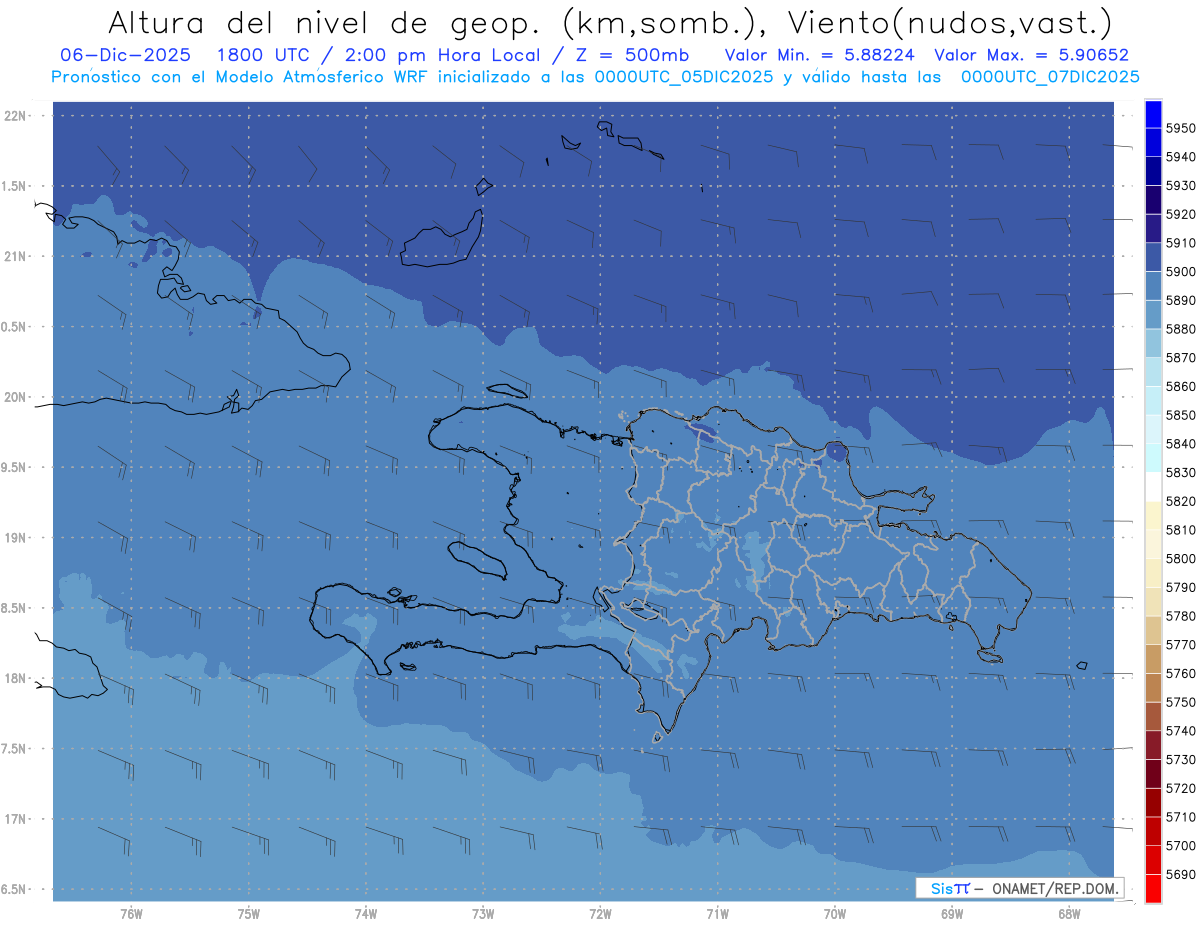Click the '5820' color scale label

click(x=1180, y=501)
